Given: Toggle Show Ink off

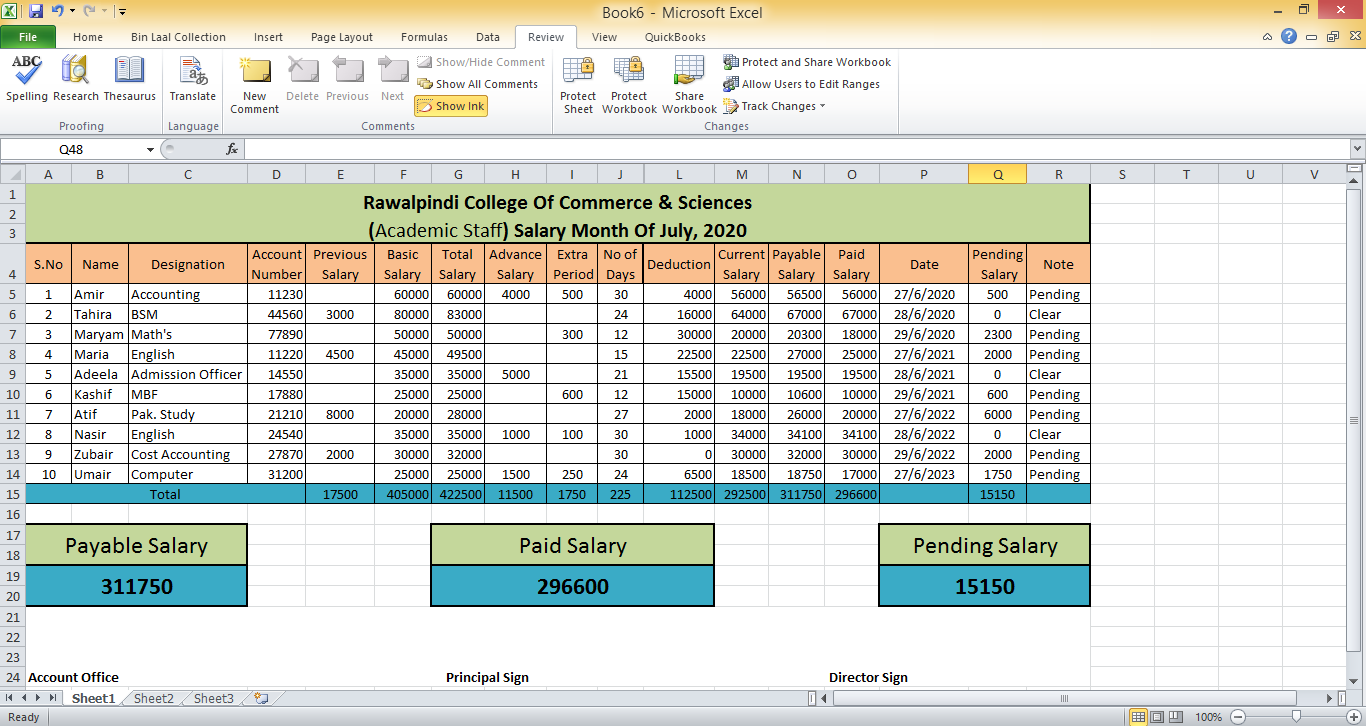Looking at the screenshot, I should [449, 106].
